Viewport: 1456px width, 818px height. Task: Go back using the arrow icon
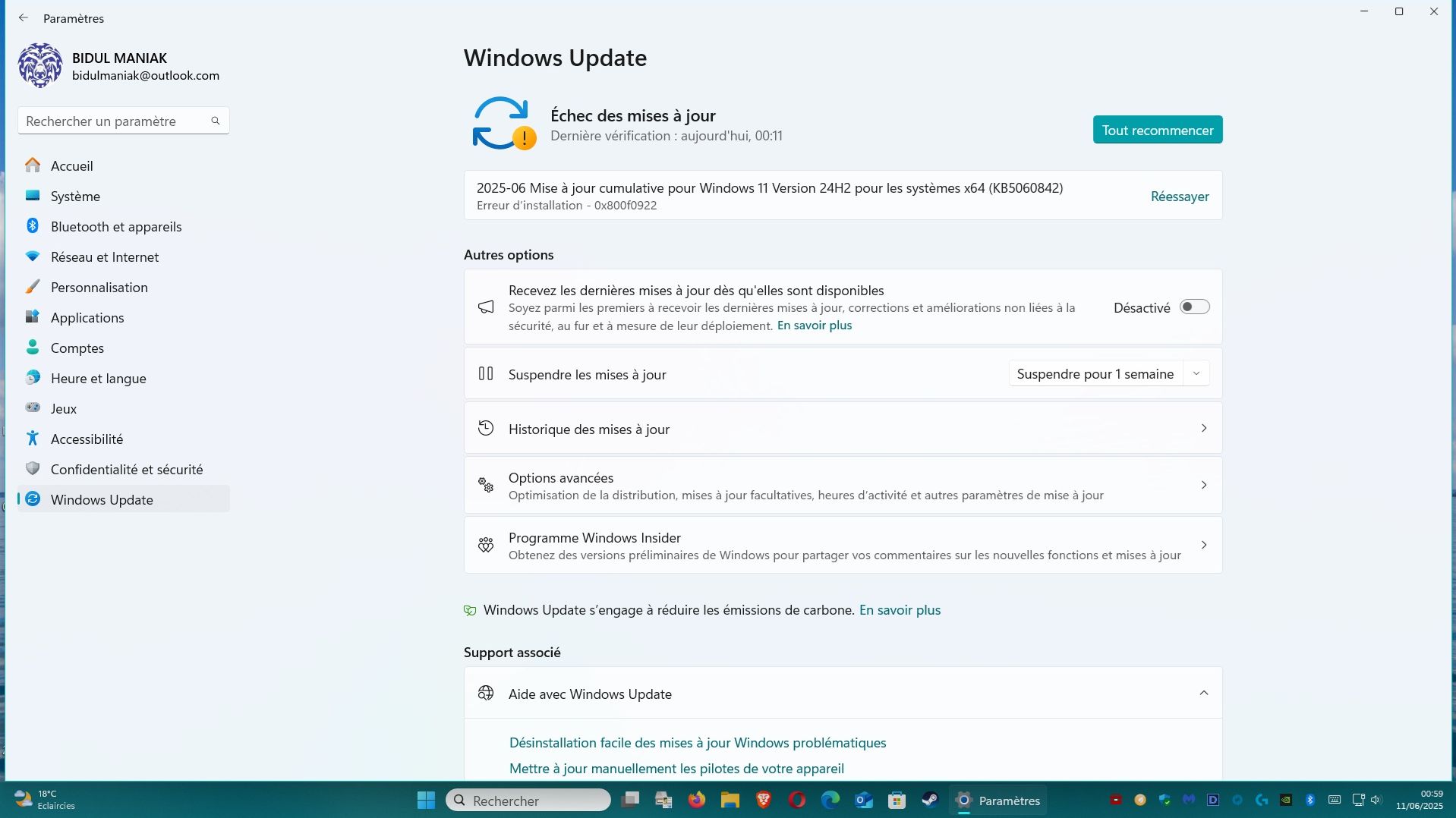(24, 17)
